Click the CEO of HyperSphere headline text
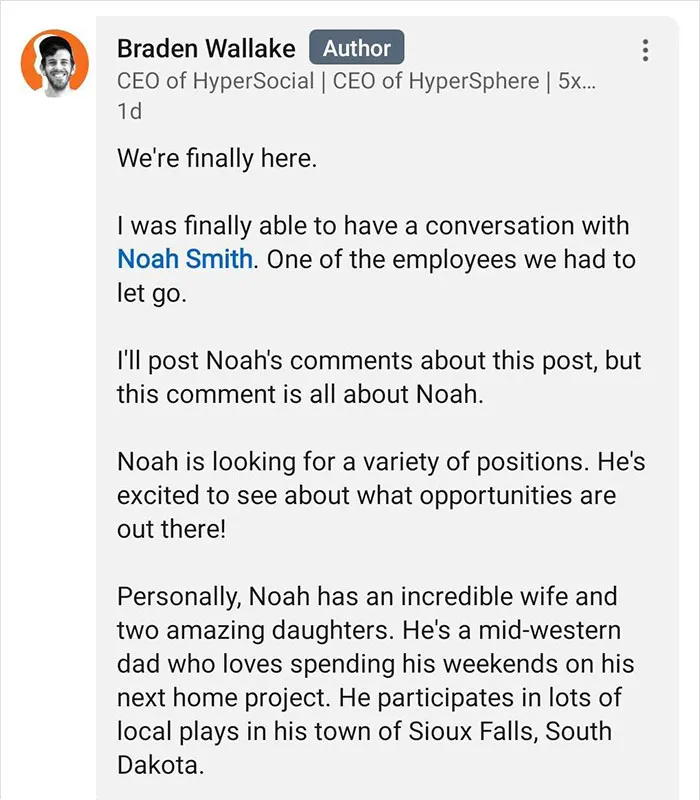 [436, 81]
